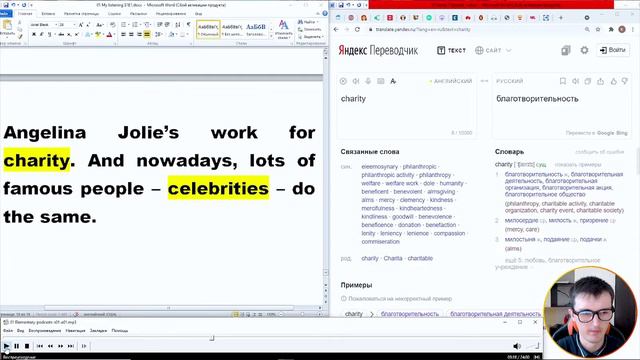Align text right in Word
The width and height of the screenshot is (640, 360).
[x=139, y=35]
